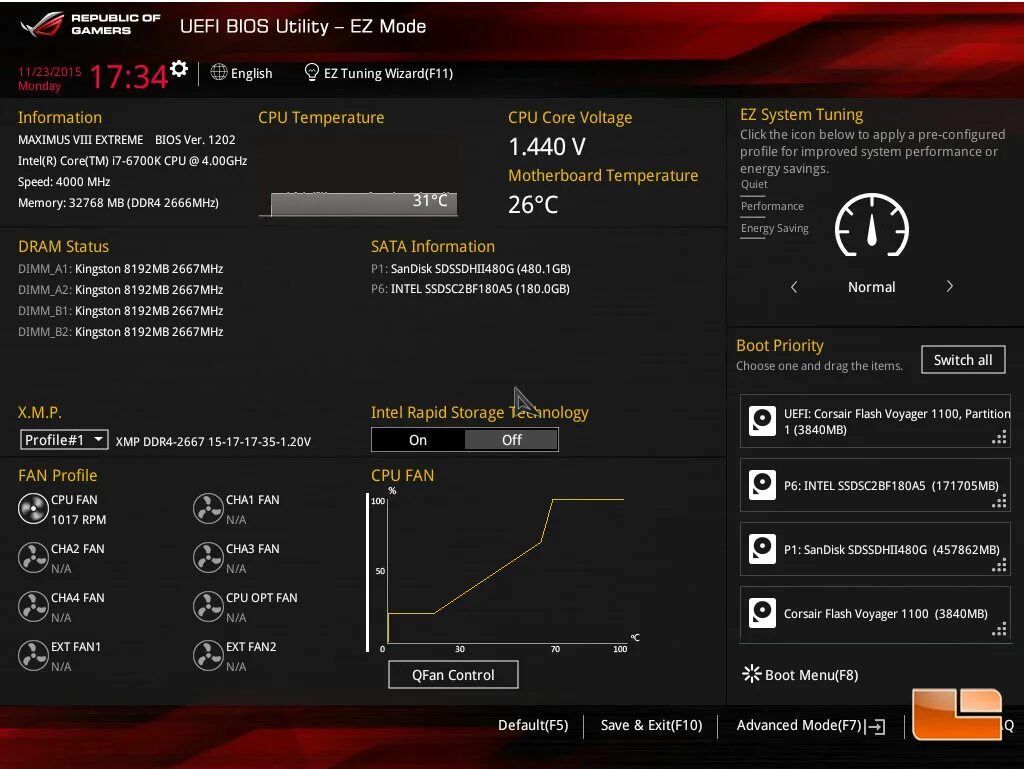Viewport: 1024px width, 769px height.
Task: Click the CPU FAN fan icon
Action: point(33,509)
